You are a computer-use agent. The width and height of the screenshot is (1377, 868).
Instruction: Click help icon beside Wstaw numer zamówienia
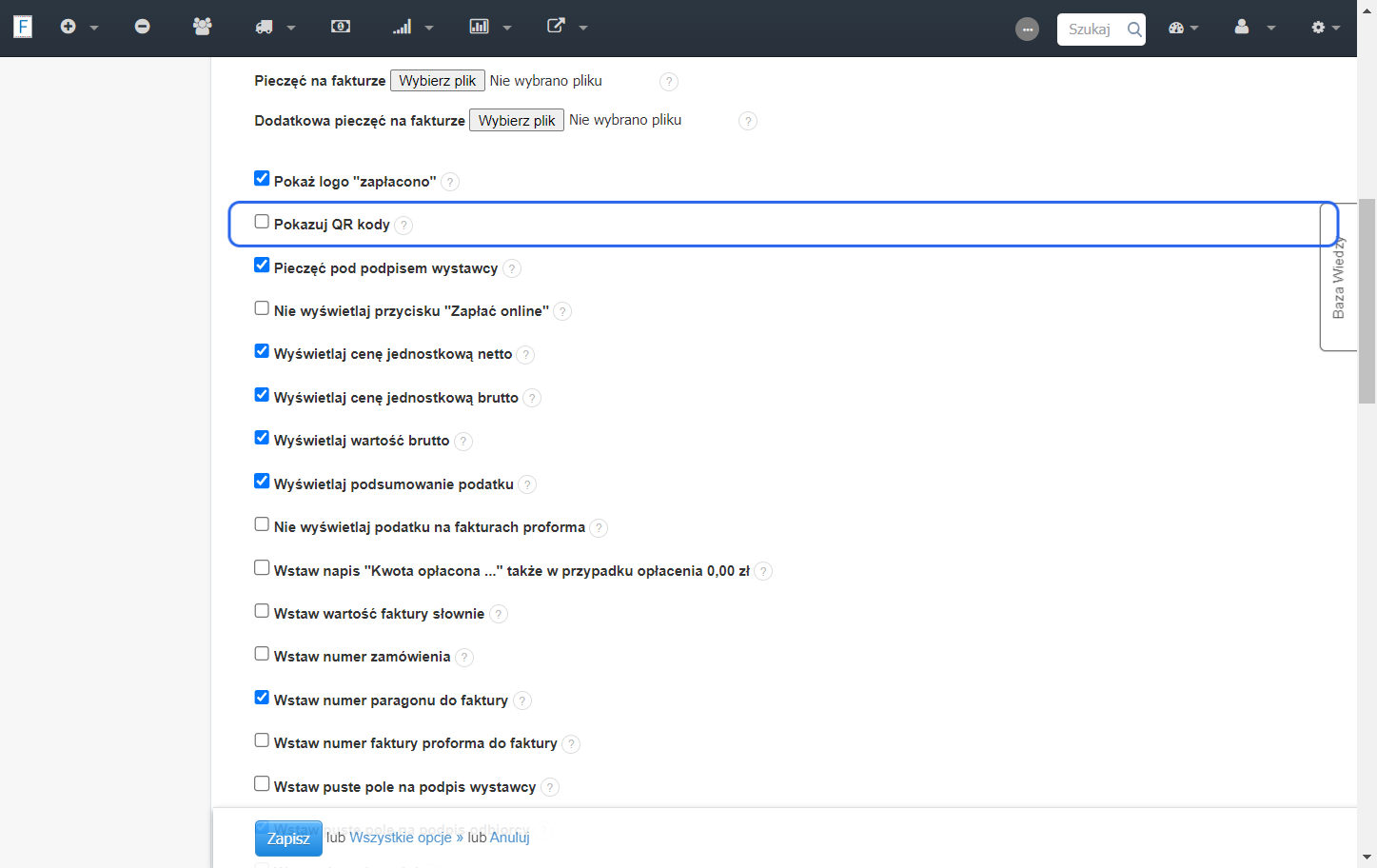464,658
